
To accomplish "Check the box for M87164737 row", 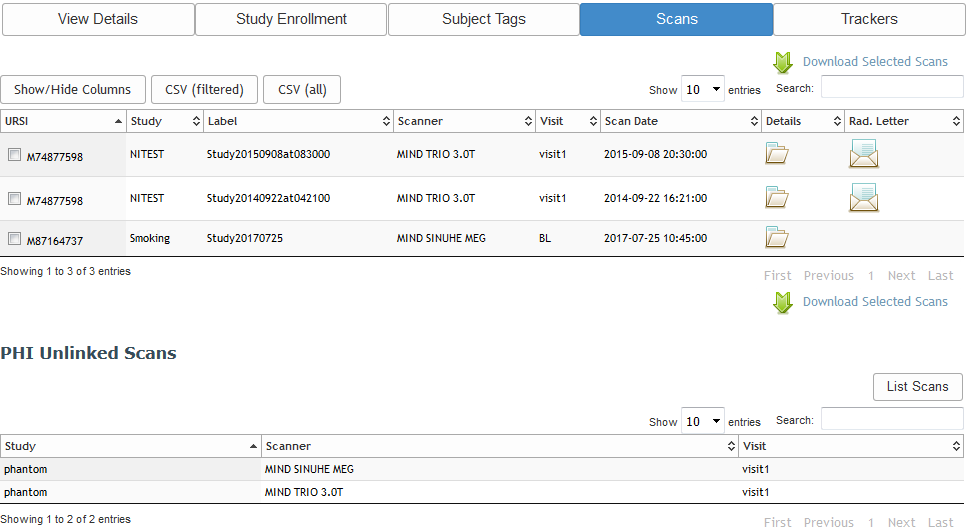I will tap(14, 238).
